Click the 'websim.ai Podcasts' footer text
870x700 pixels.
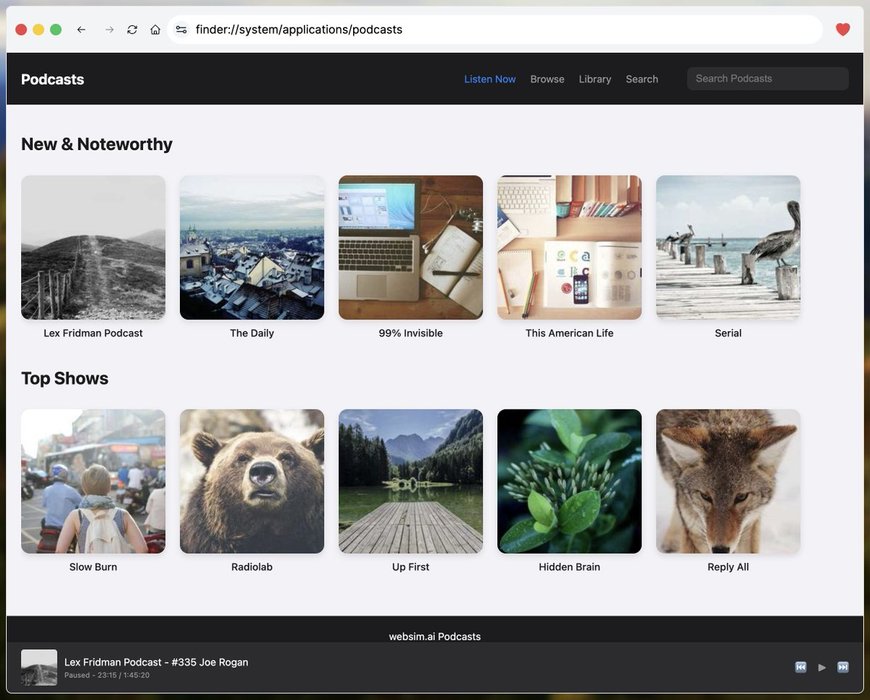tap(434, 636)
